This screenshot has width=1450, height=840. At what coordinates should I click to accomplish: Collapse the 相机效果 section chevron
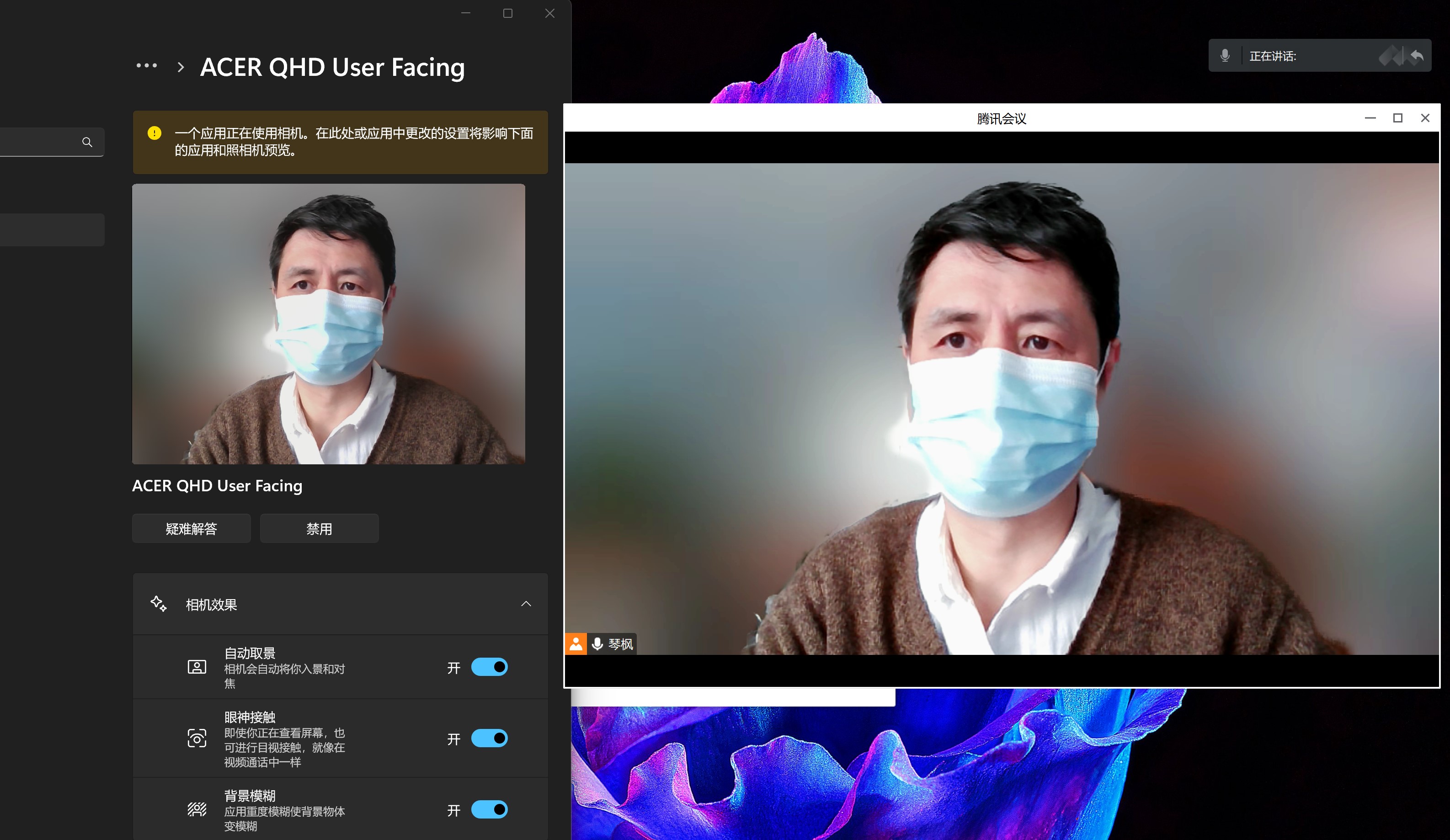pos(526,604)
